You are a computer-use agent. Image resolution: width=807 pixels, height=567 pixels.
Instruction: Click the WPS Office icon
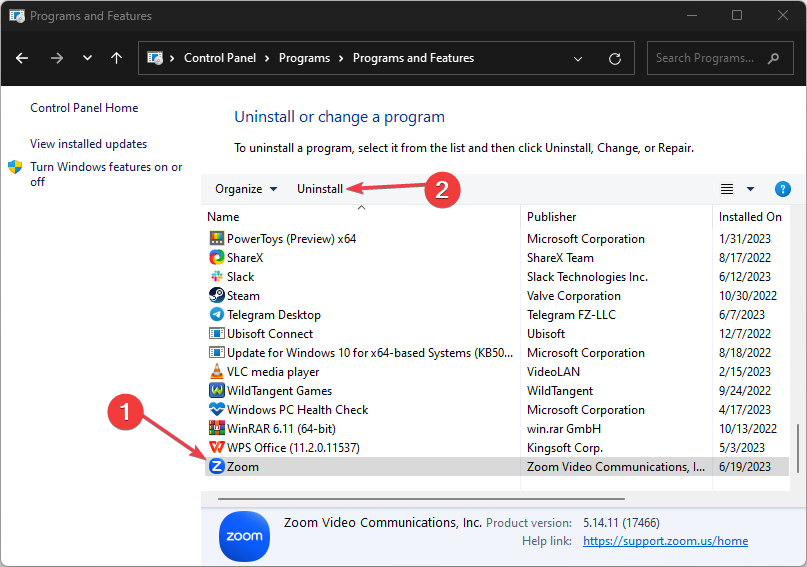click(x=217, y=447)
